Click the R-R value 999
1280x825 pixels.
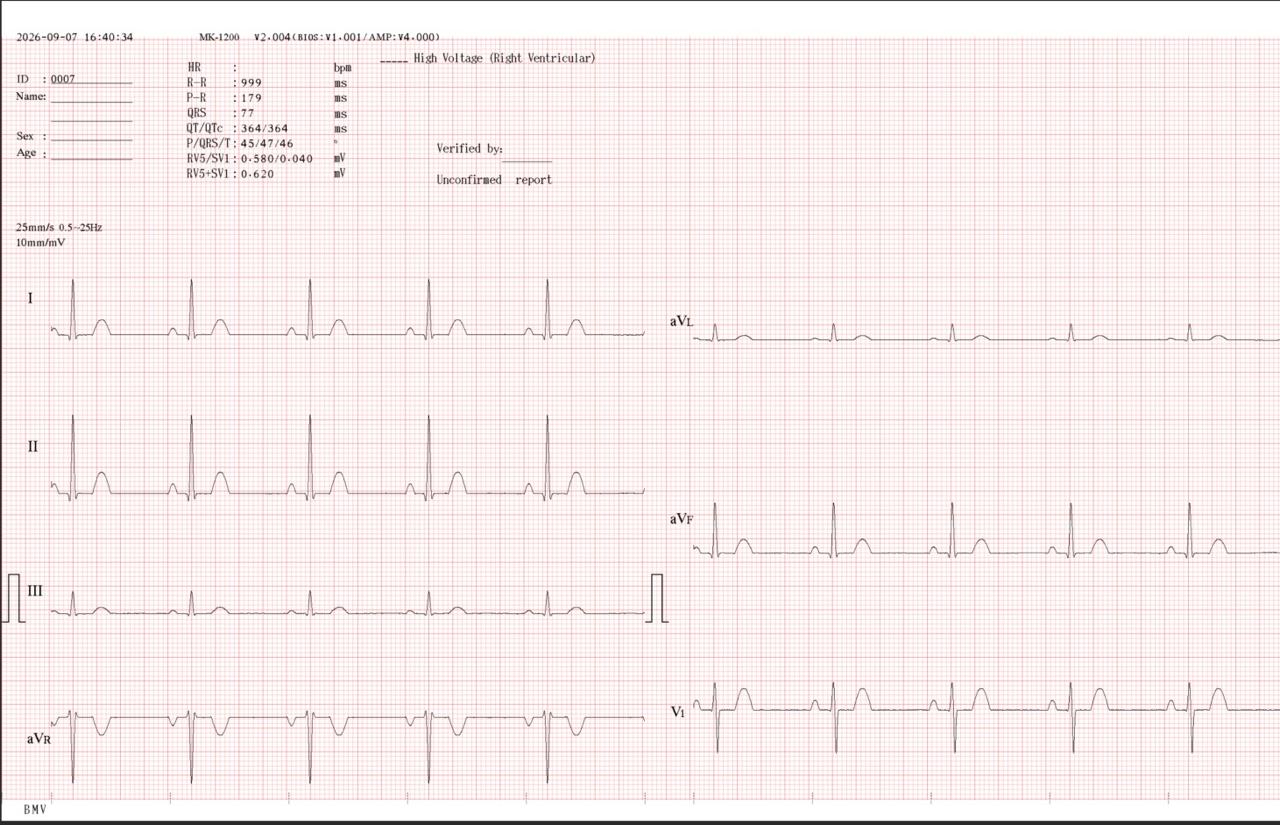251,83
